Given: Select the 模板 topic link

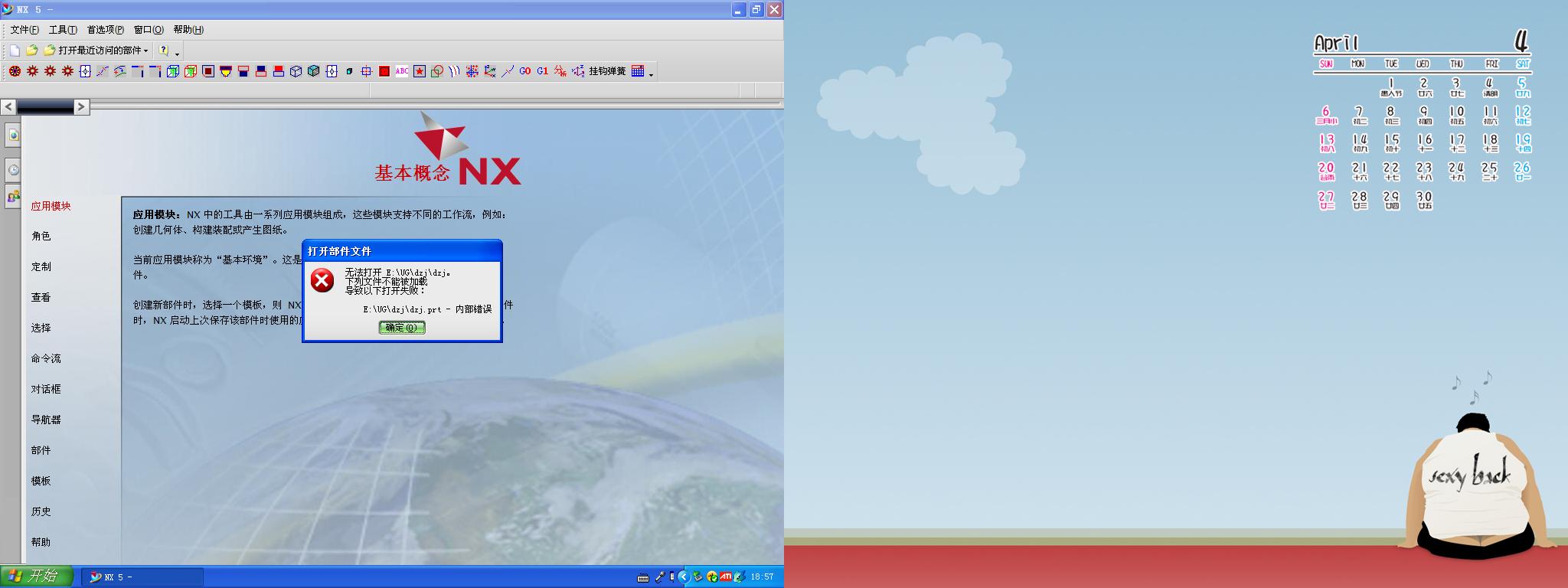Looking at the screenshot, I should [x=41, y=482].
